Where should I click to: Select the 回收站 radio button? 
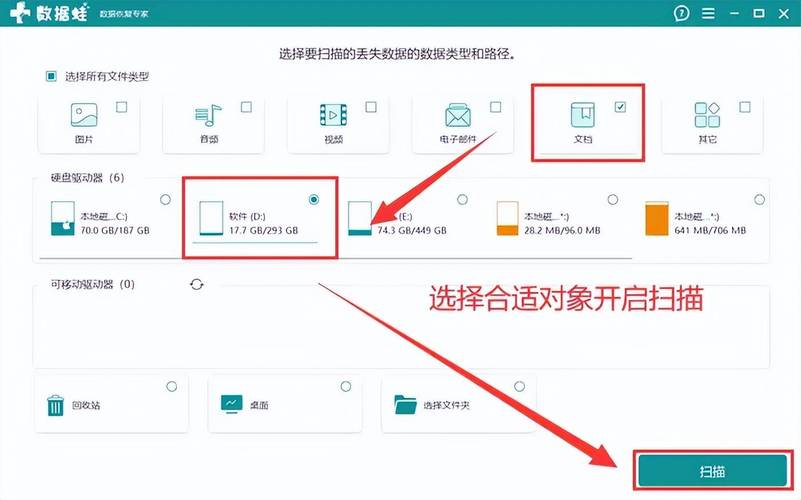(x=172, y=387)
